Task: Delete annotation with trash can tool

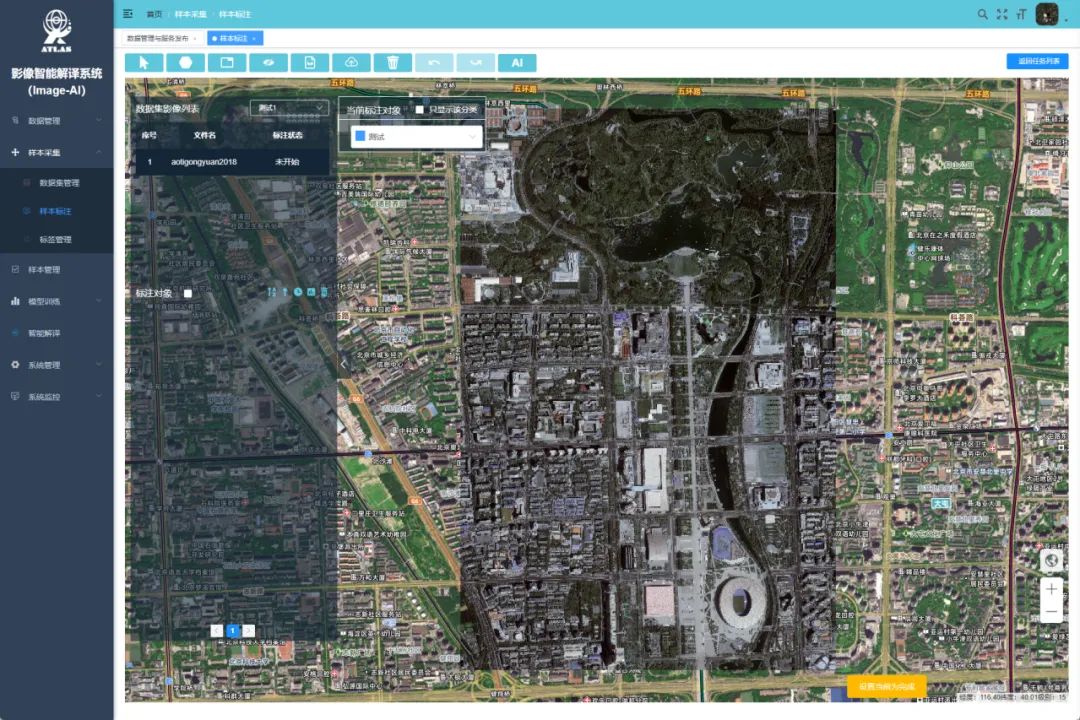Action: tap(392, 62)
